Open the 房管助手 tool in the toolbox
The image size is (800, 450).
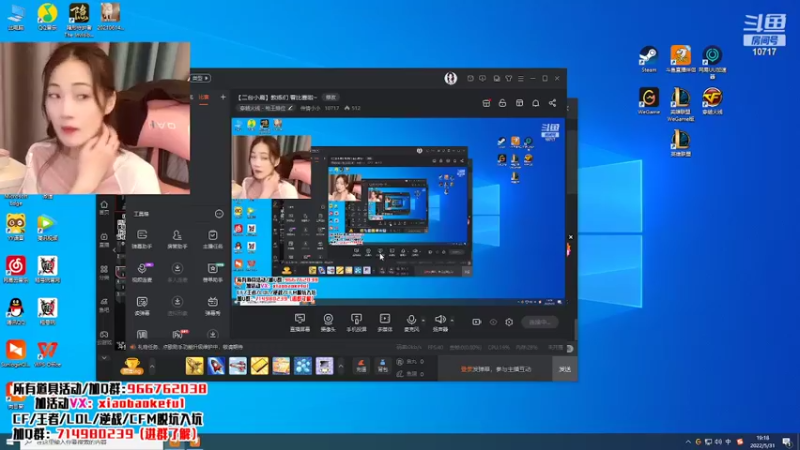pos(177,238)
